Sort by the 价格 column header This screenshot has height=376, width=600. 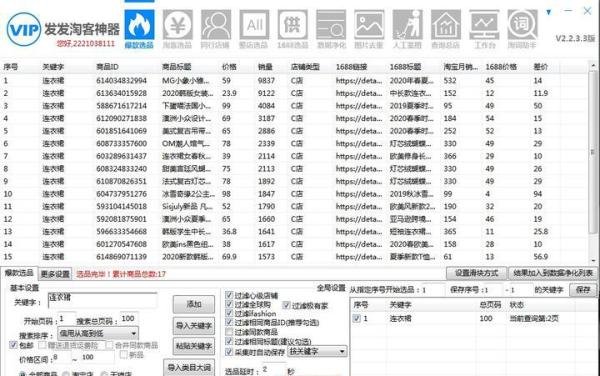coord(229,67)
